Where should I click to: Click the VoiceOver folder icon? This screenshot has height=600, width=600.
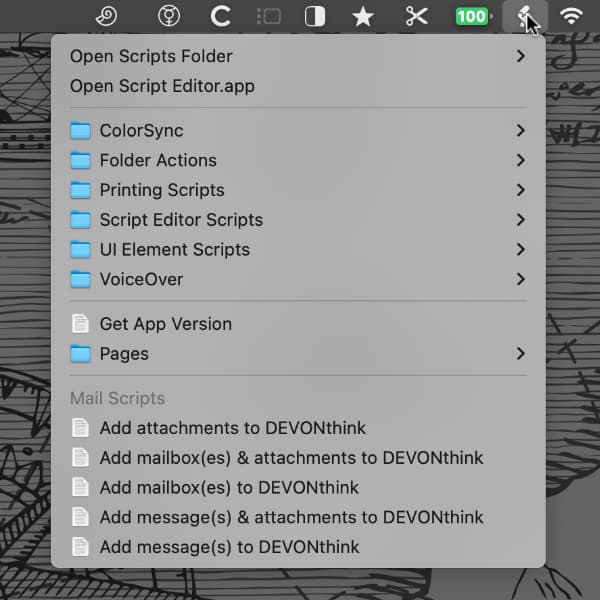click(80, 279)
